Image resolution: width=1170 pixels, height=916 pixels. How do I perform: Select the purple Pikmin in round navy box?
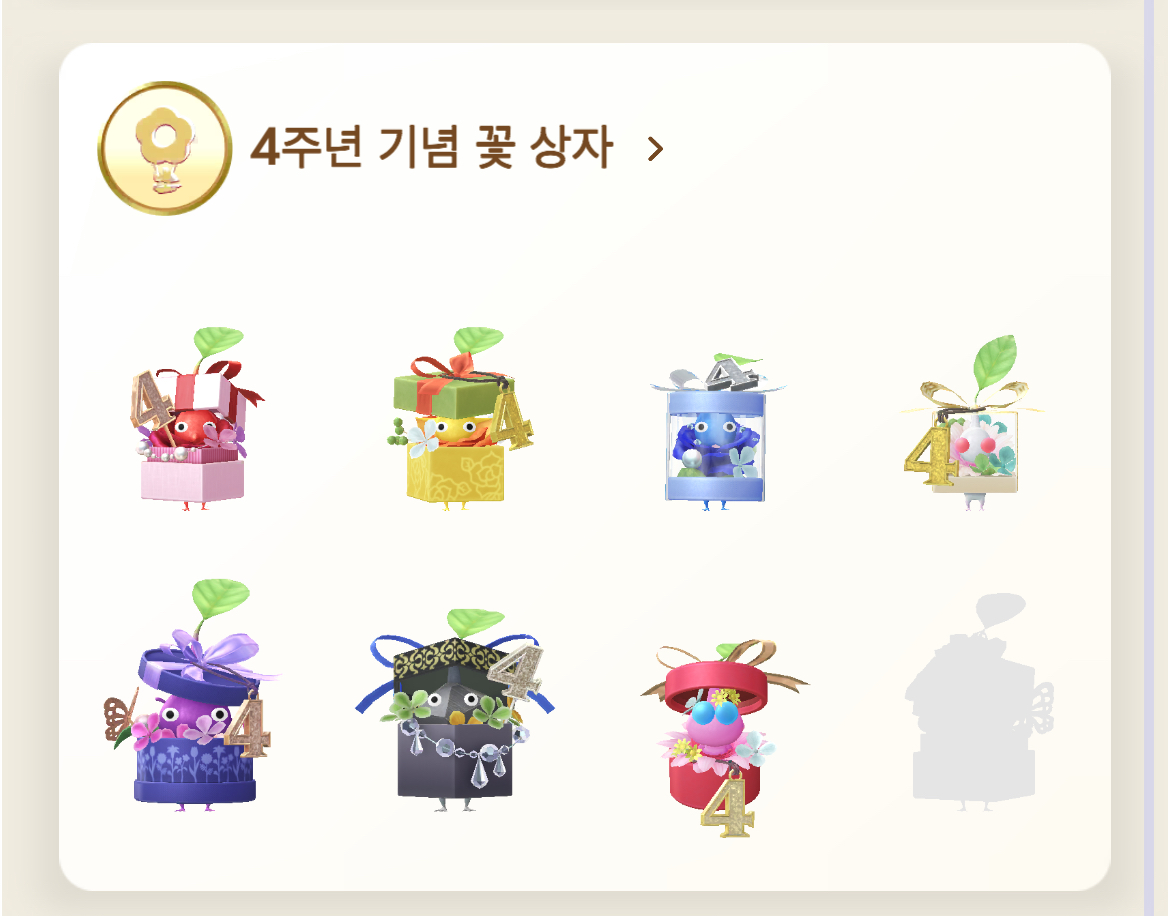[x=193, y=695]
